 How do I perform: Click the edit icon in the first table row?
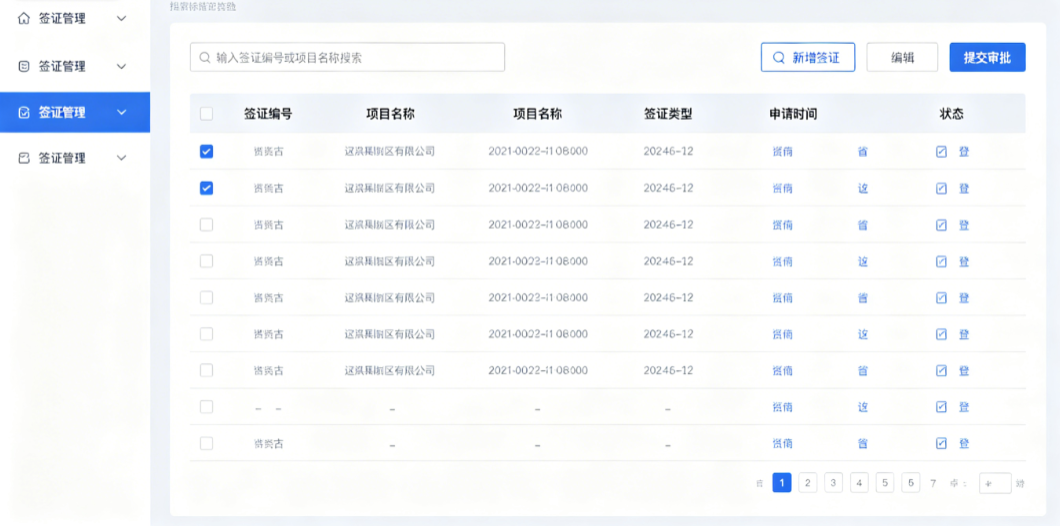[x=941, y=151]
